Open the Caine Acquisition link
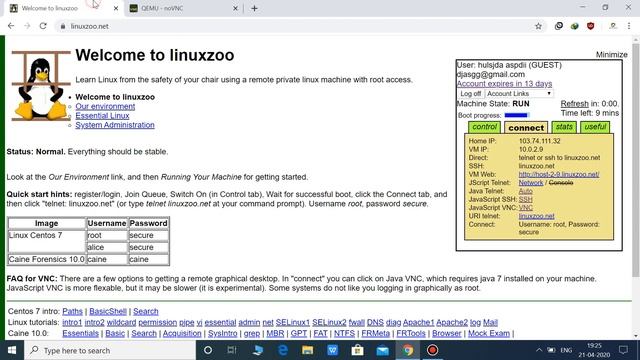This screenshot has height=360, width=640. click(182, 333)
